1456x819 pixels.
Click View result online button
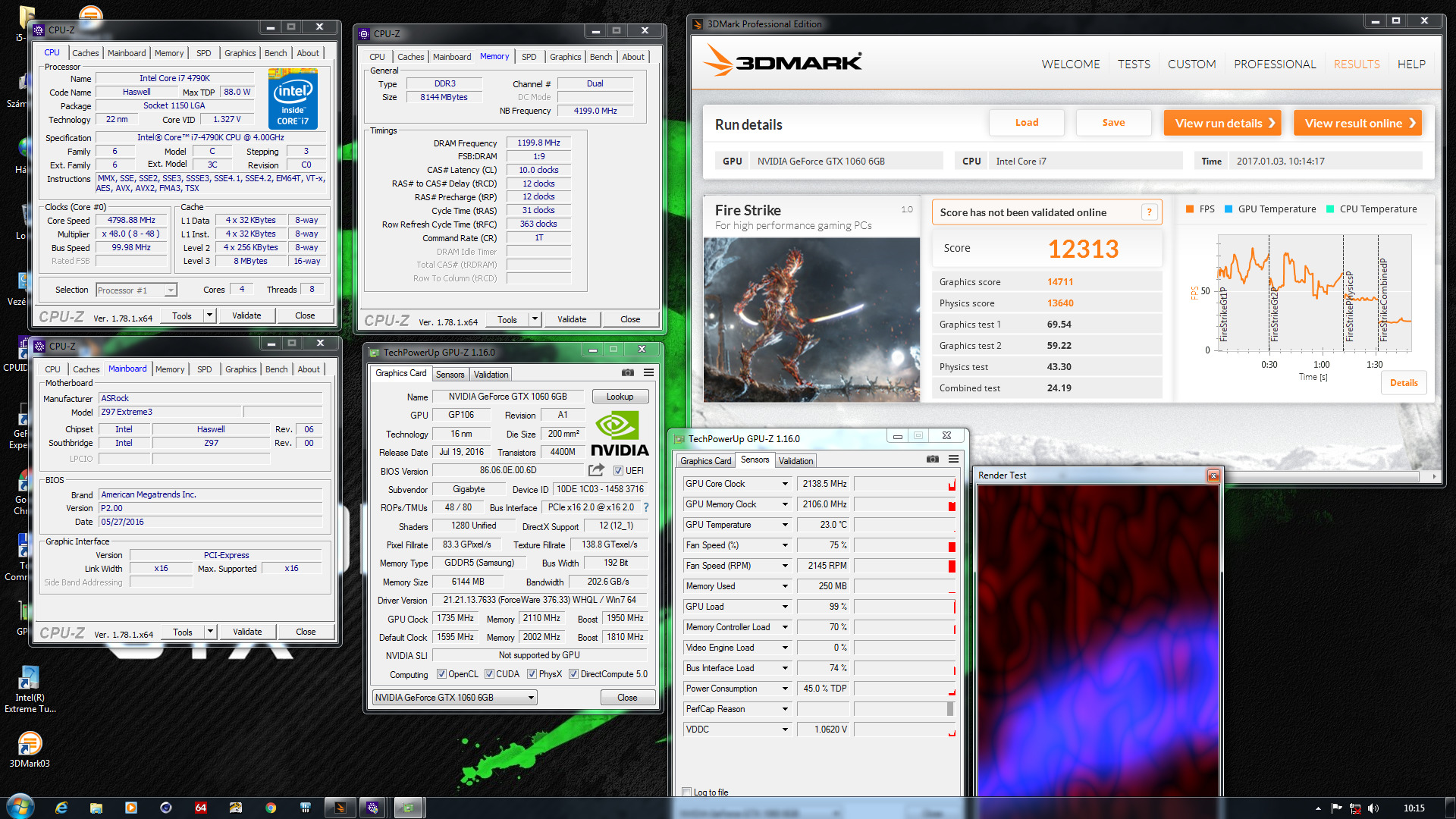pyautogui.click(x=1357, y=123)
